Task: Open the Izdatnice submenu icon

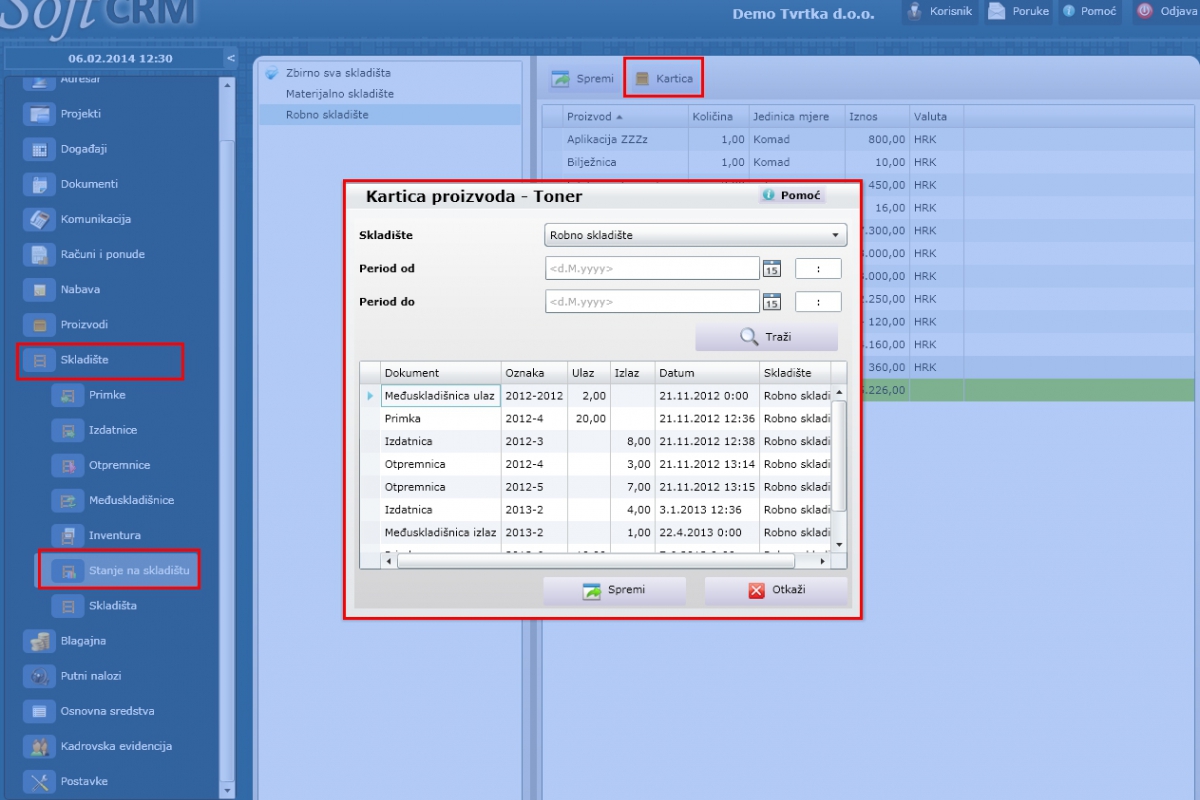Action: (68, 430)
